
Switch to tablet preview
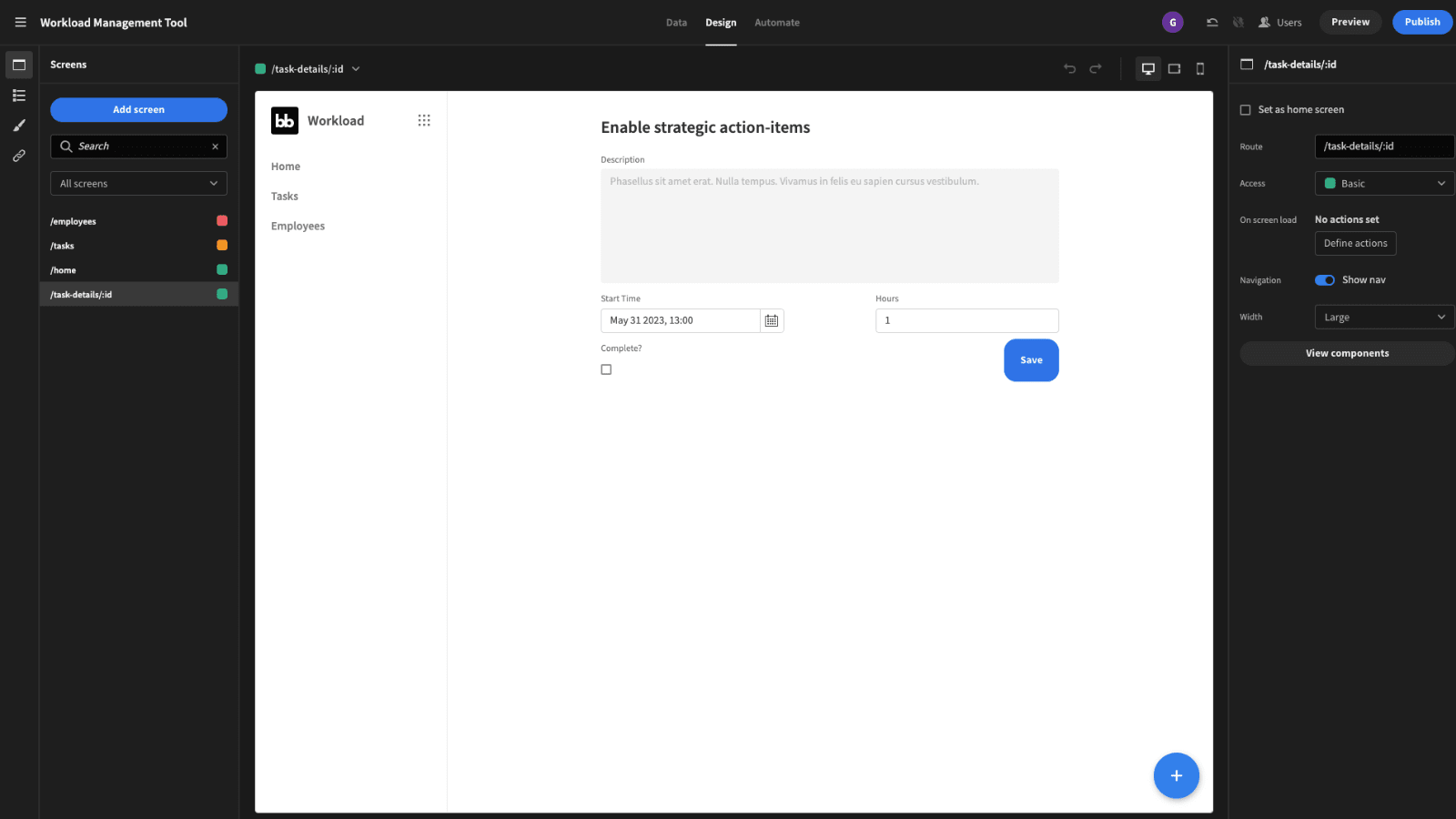[x=1175, y=68]
